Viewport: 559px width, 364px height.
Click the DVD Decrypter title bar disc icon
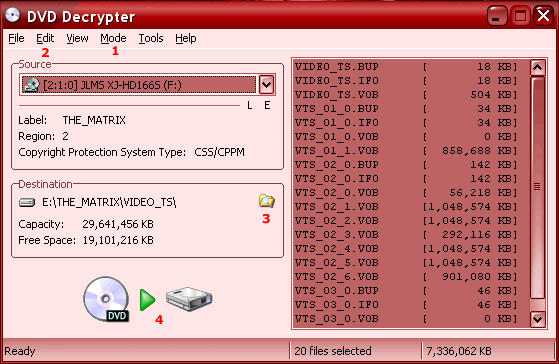13,15
